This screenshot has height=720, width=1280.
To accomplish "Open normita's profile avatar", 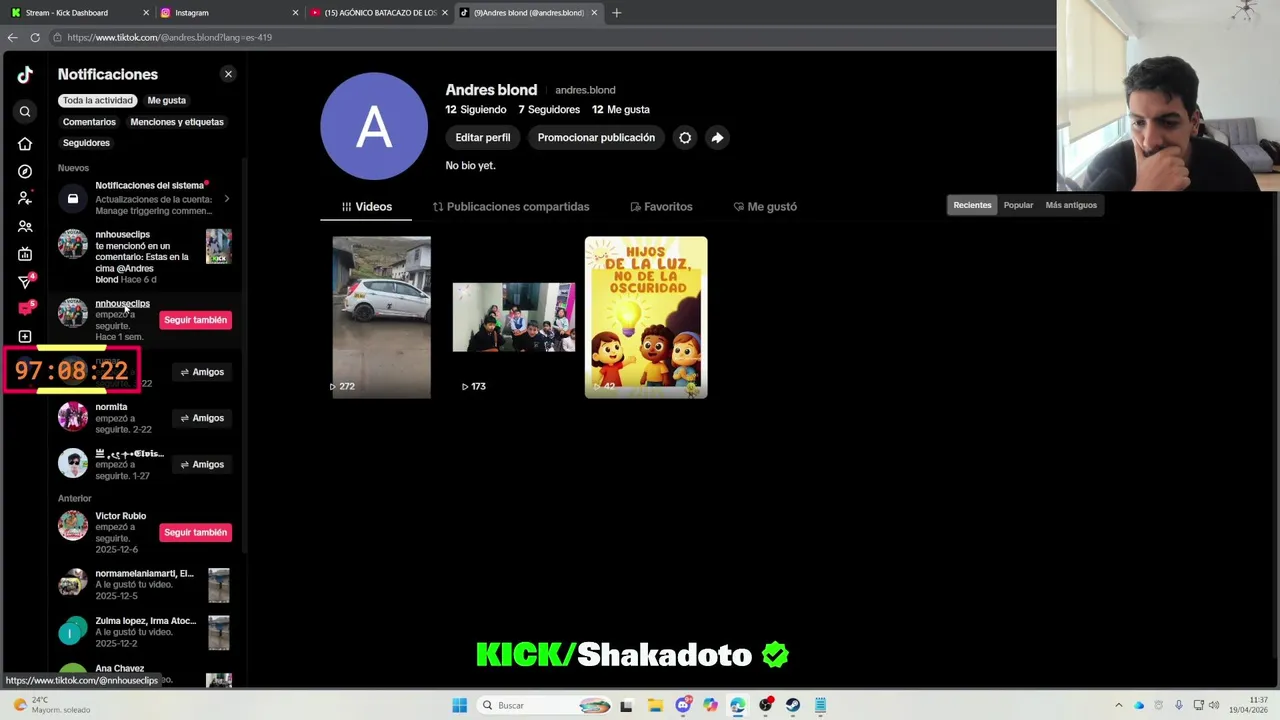I will [72, 417].
